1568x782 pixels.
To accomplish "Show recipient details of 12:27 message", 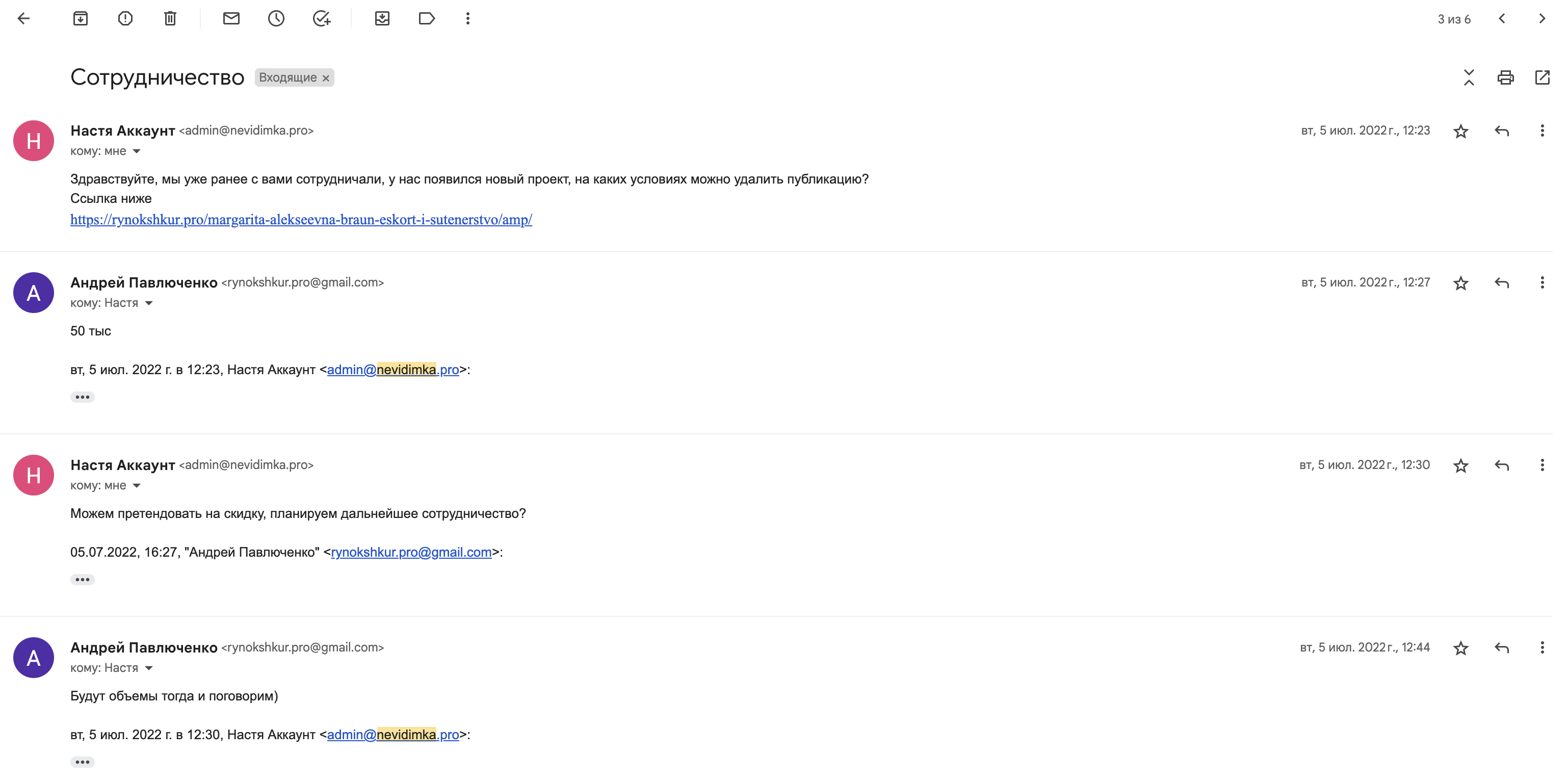I will tap(148, 304).
